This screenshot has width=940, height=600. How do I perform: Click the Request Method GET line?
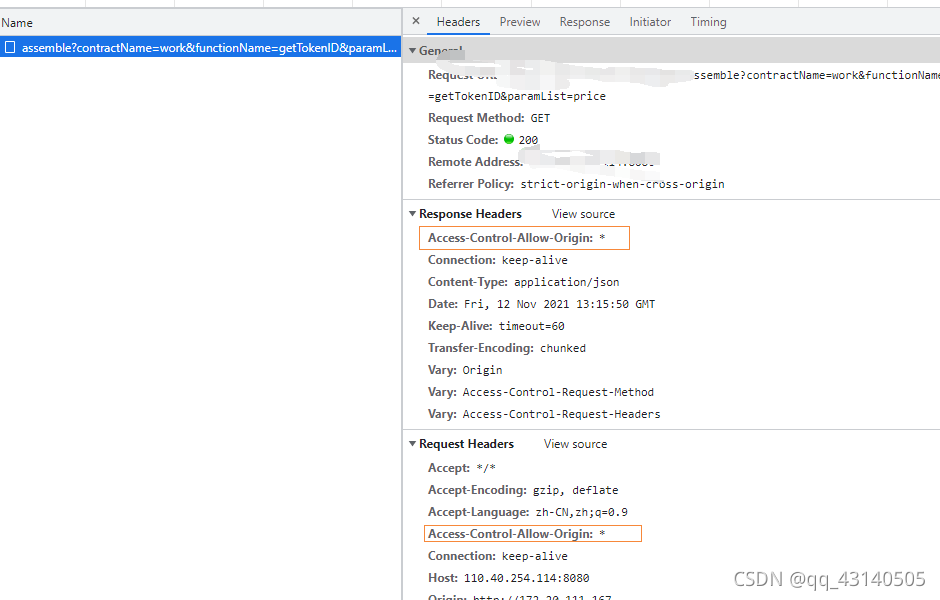coord(489,118)
